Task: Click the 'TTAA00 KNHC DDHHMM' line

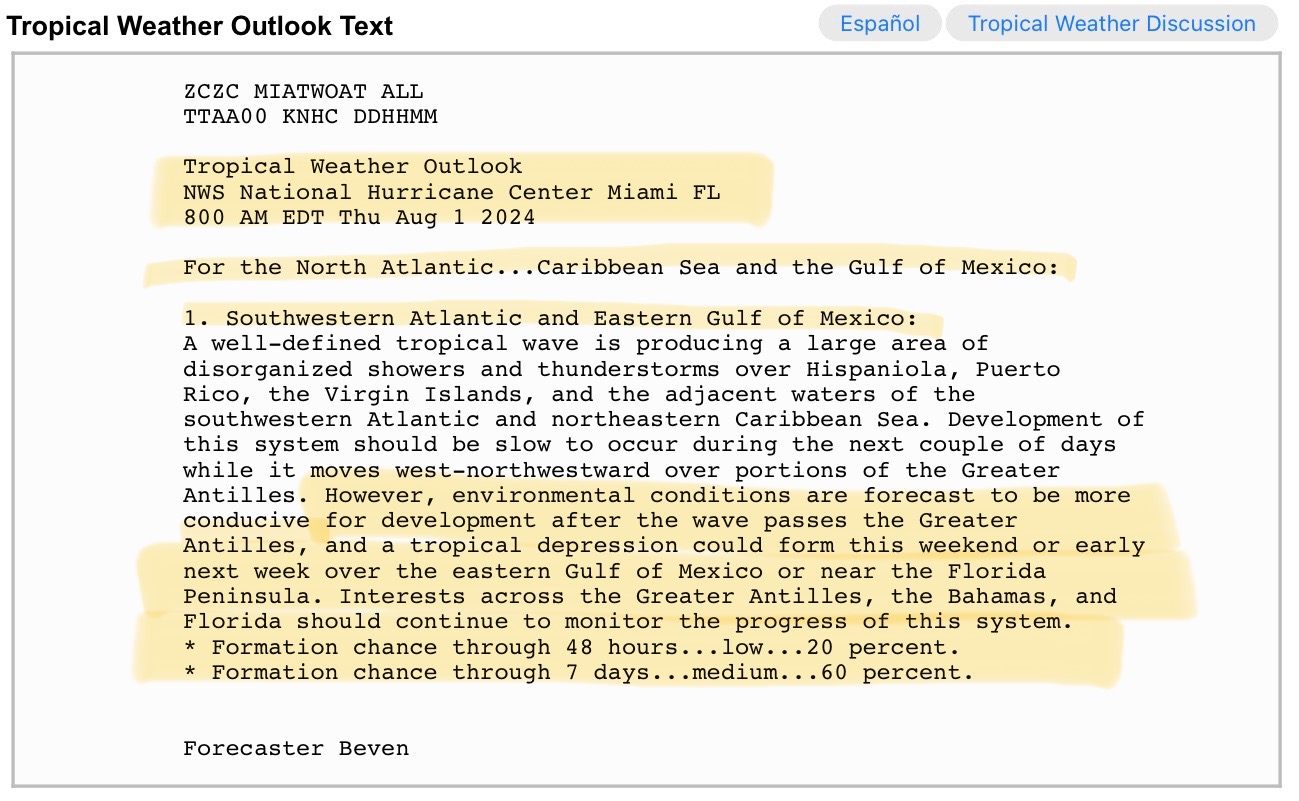Action: [310, 116]
